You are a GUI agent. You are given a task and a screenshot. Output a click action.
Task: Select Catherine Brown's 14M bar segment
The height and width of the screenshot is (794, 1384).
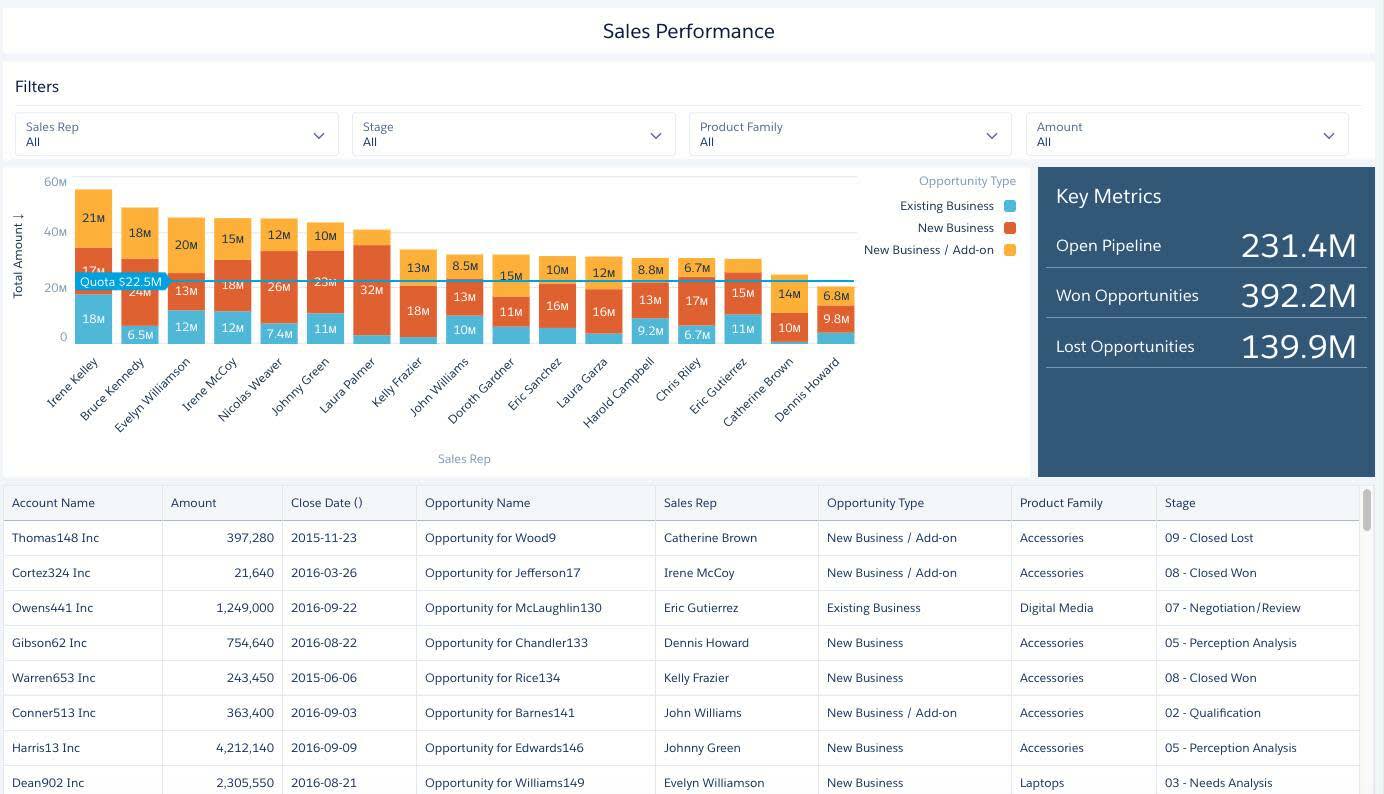coord(790,294)
